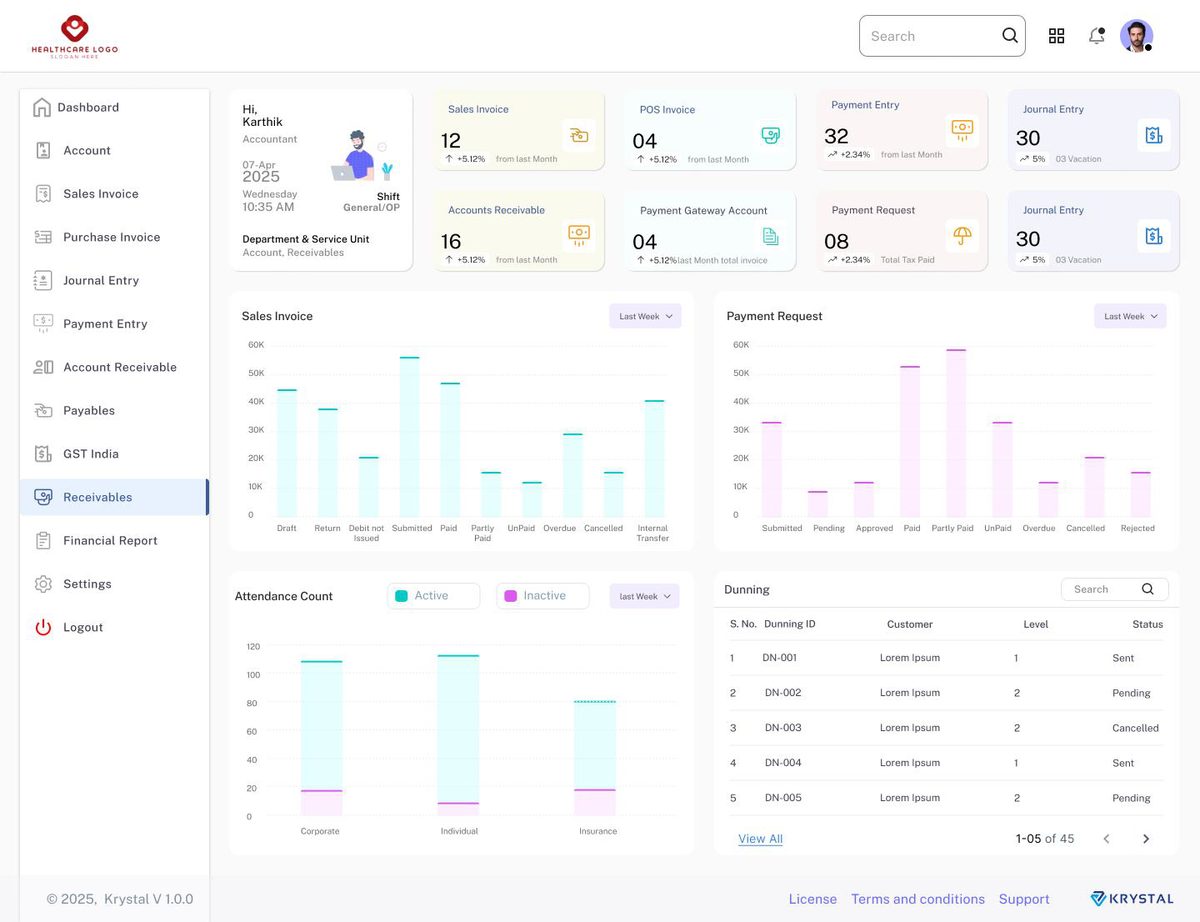Click the Payment Request umbrella icon

962,235
